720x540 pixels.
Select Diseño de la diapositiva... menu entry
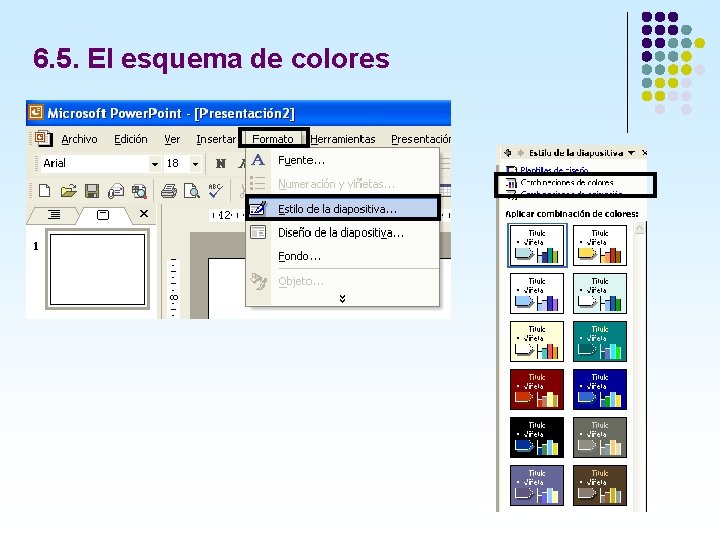[343, 233]
